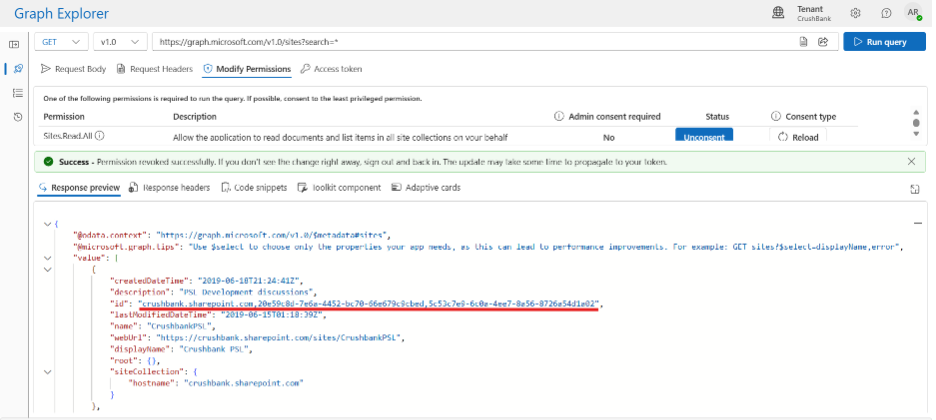
Task: Open the Access token tab
Action: [x=331, y=69]
